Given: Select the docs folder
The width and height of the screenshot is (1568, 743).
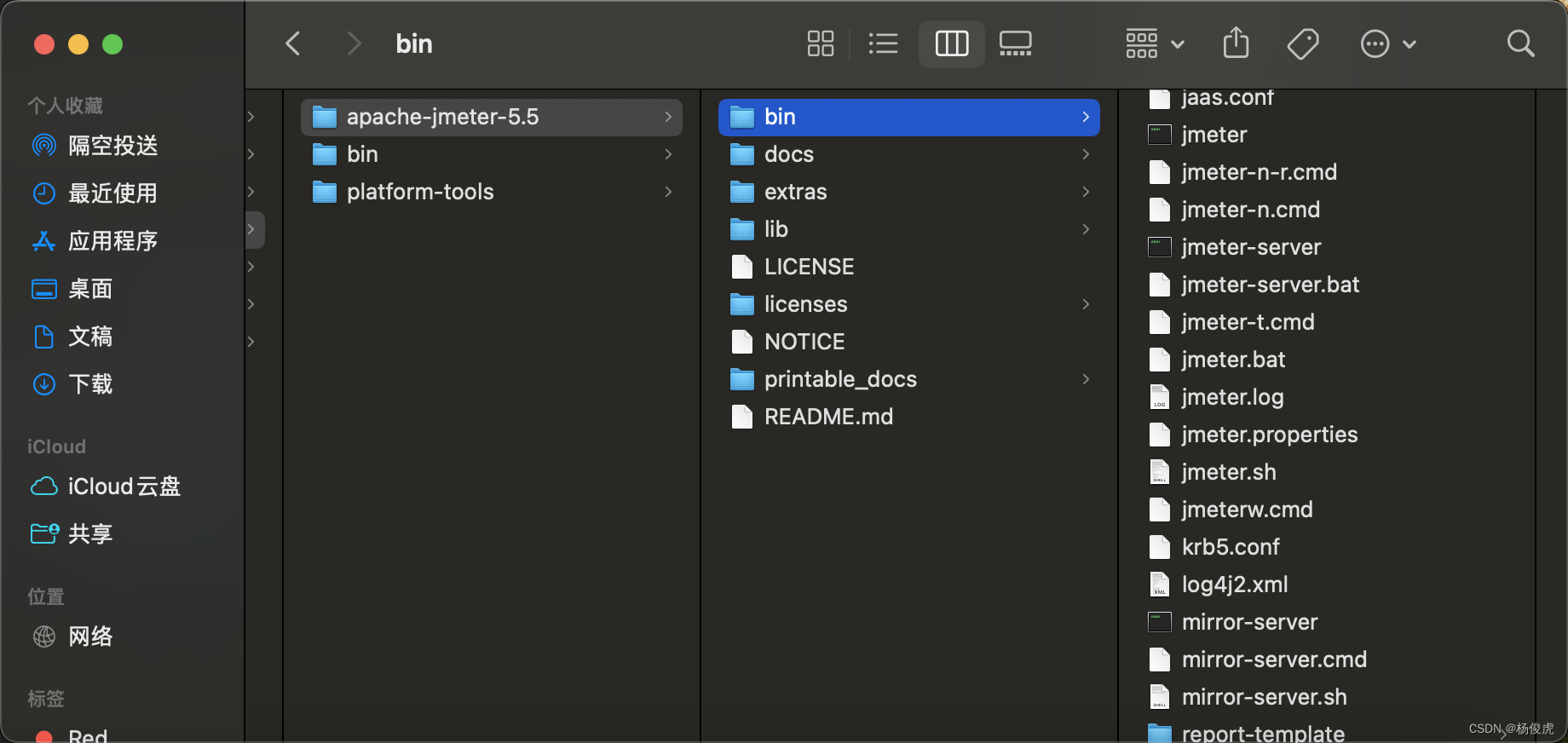Looking at the screenshot, I should point(909,154).
